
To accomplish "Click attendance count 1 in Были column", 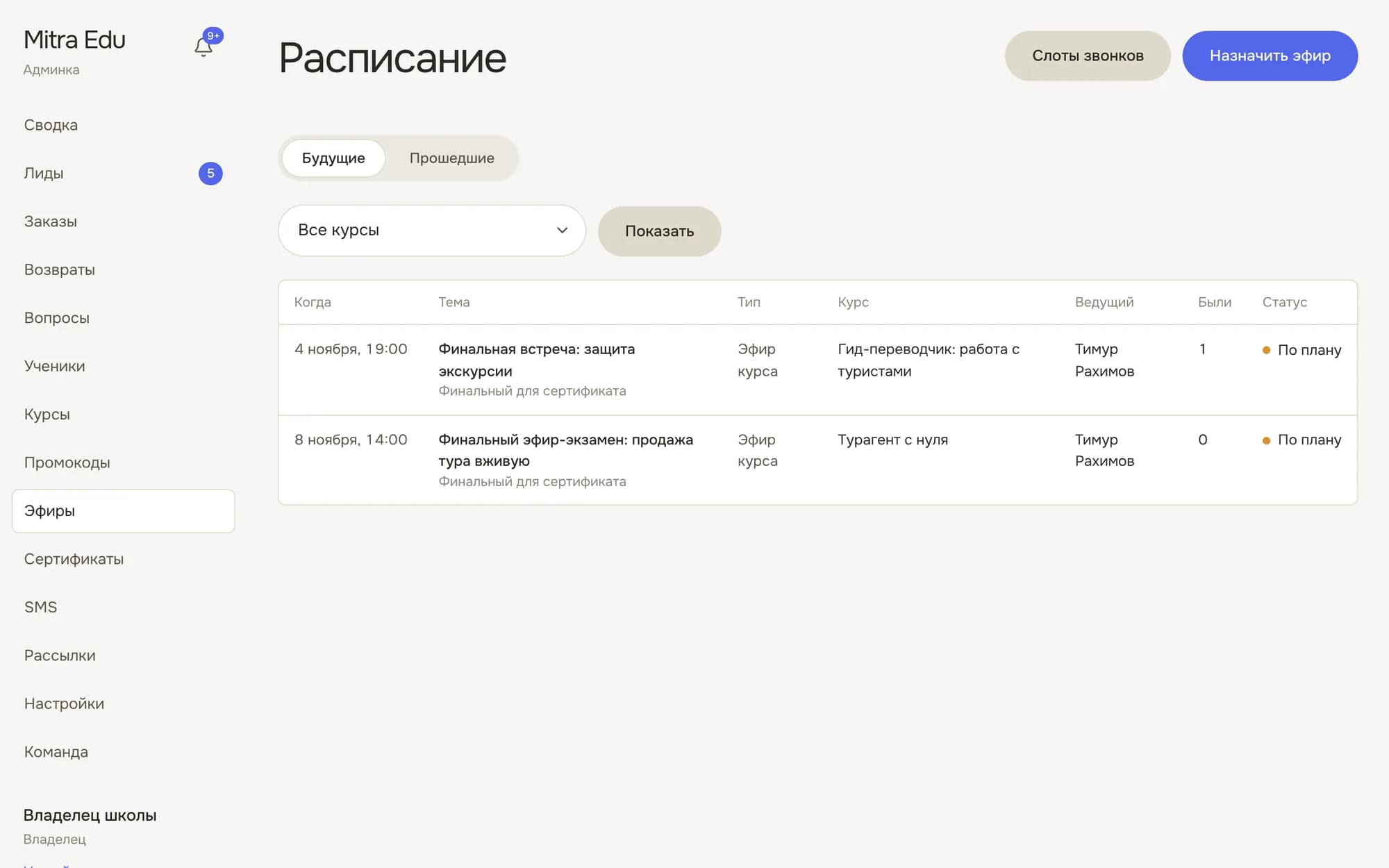I will [1202, 349].
